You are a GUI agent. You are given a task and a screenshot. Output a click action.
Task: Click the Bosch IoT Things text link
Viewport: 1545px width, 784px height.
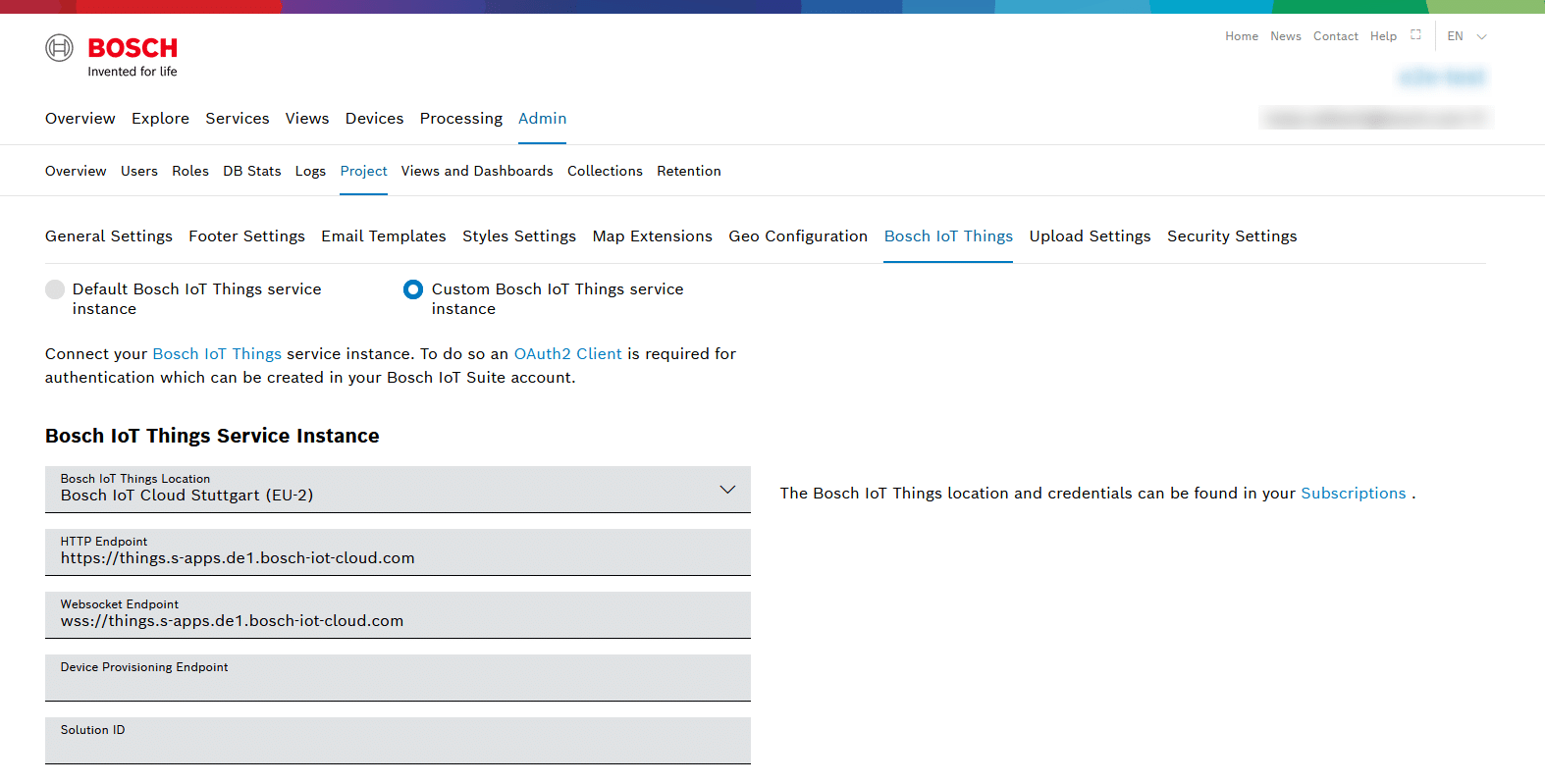click(x=217, y=354)
